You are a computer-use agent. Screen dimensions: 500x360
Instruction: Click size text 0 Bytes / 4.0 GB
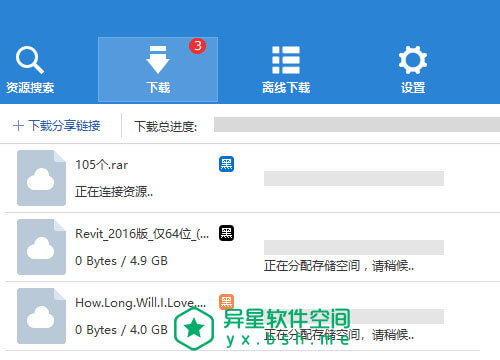[121, 330]
